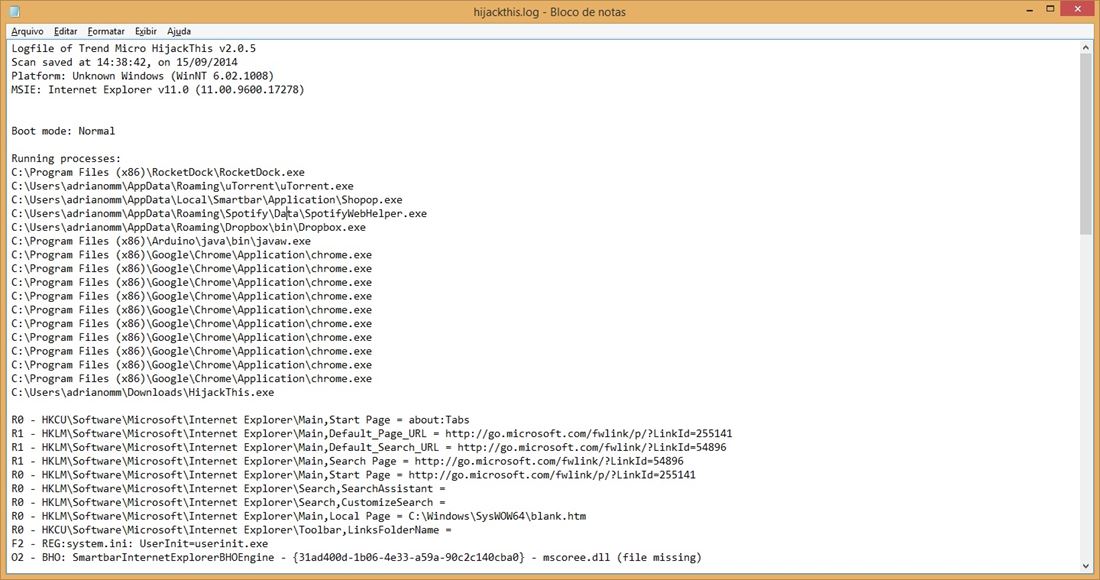Screen dimensions: 1100x580
Task: Click the LinksFolderName registry line
Action: 232,530
